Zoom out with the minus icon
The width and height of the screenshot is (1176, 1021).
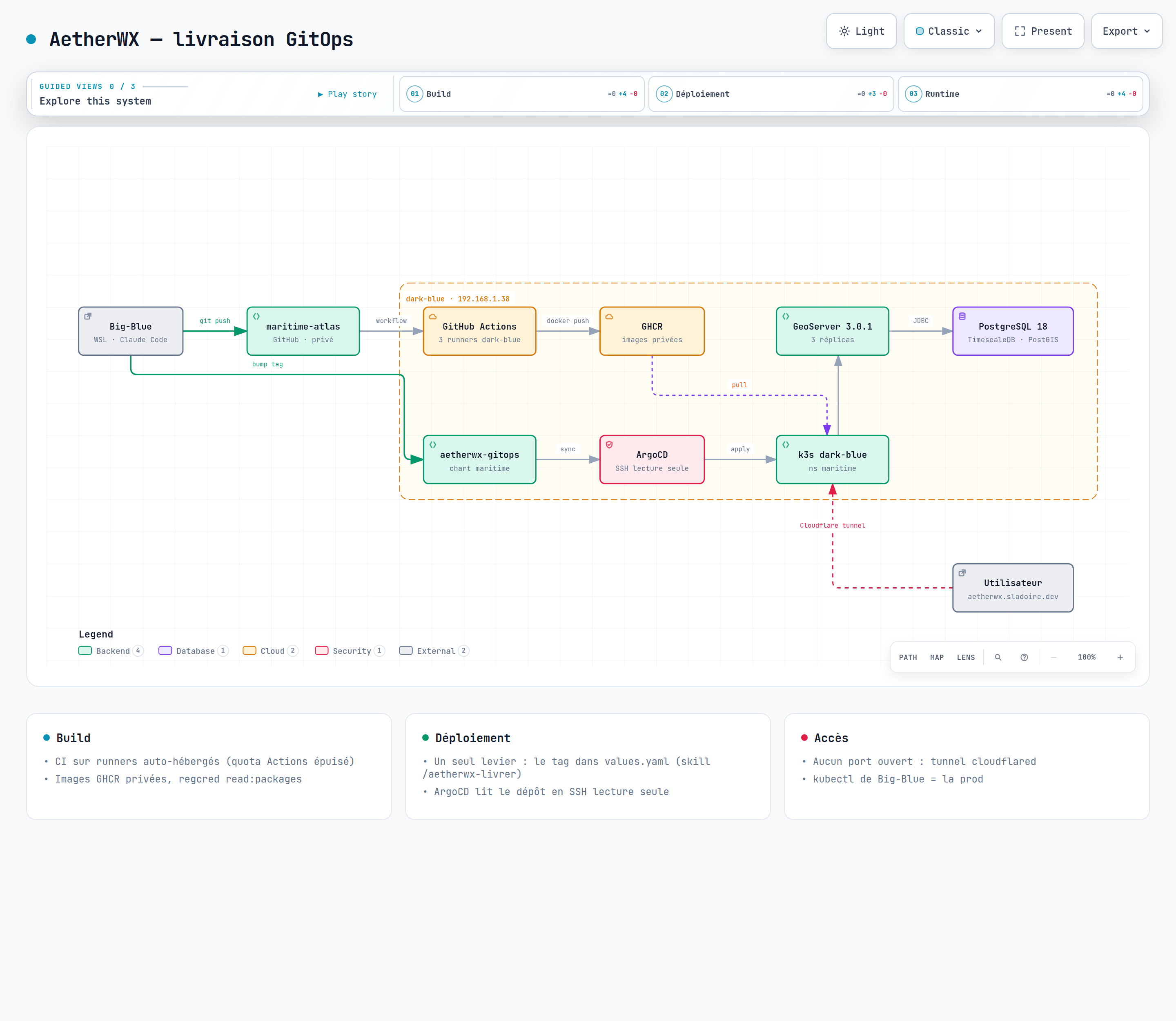coord(1053,657)
